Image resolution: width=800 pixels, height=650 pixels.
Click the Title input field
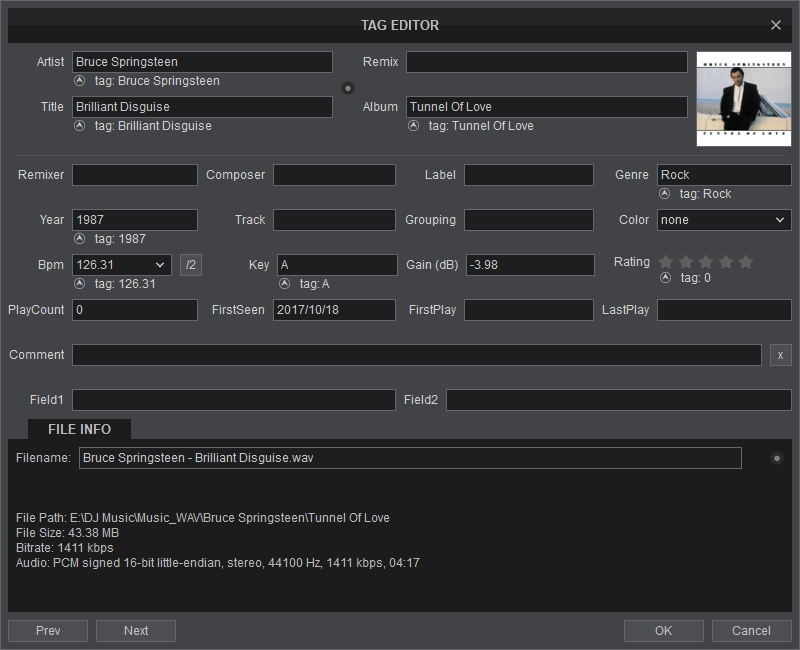point(202,107)
